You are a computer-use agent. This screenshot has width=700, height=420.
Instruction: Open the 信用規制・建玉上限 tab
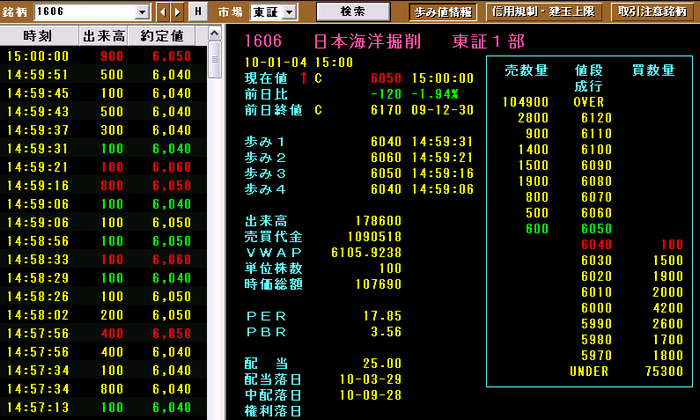(543, 12)
